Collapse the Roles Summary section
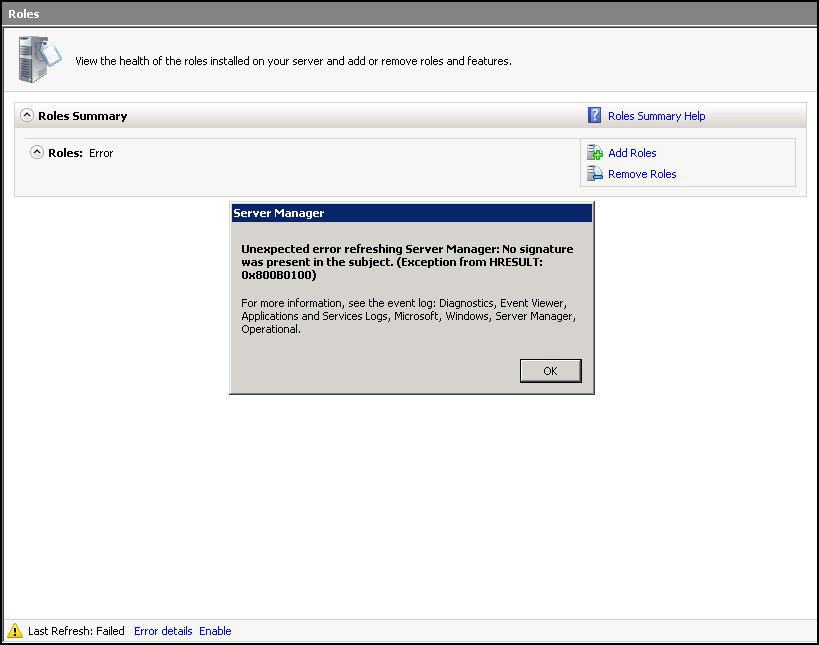This screenshot has height=645, width=819. (x=27, y=115)
